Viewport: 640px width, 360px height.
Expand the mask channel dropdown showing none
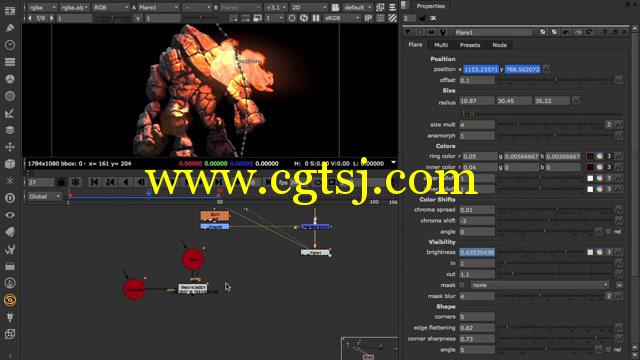pyautogui.click(x=540, y=285)
